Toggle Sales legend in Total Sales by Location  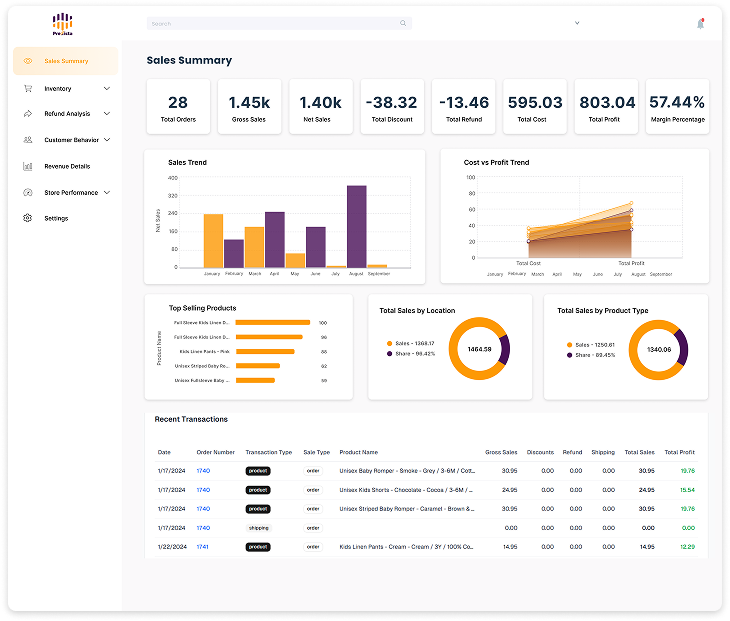pyautogui.click(x=413, y=343)
